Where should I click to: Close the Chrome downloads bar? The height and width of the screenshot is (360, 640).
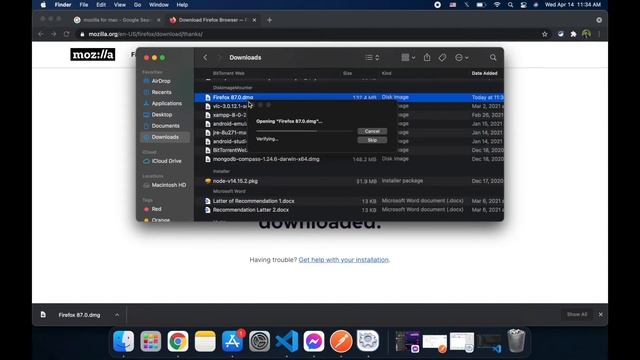[x=600, y=315]
